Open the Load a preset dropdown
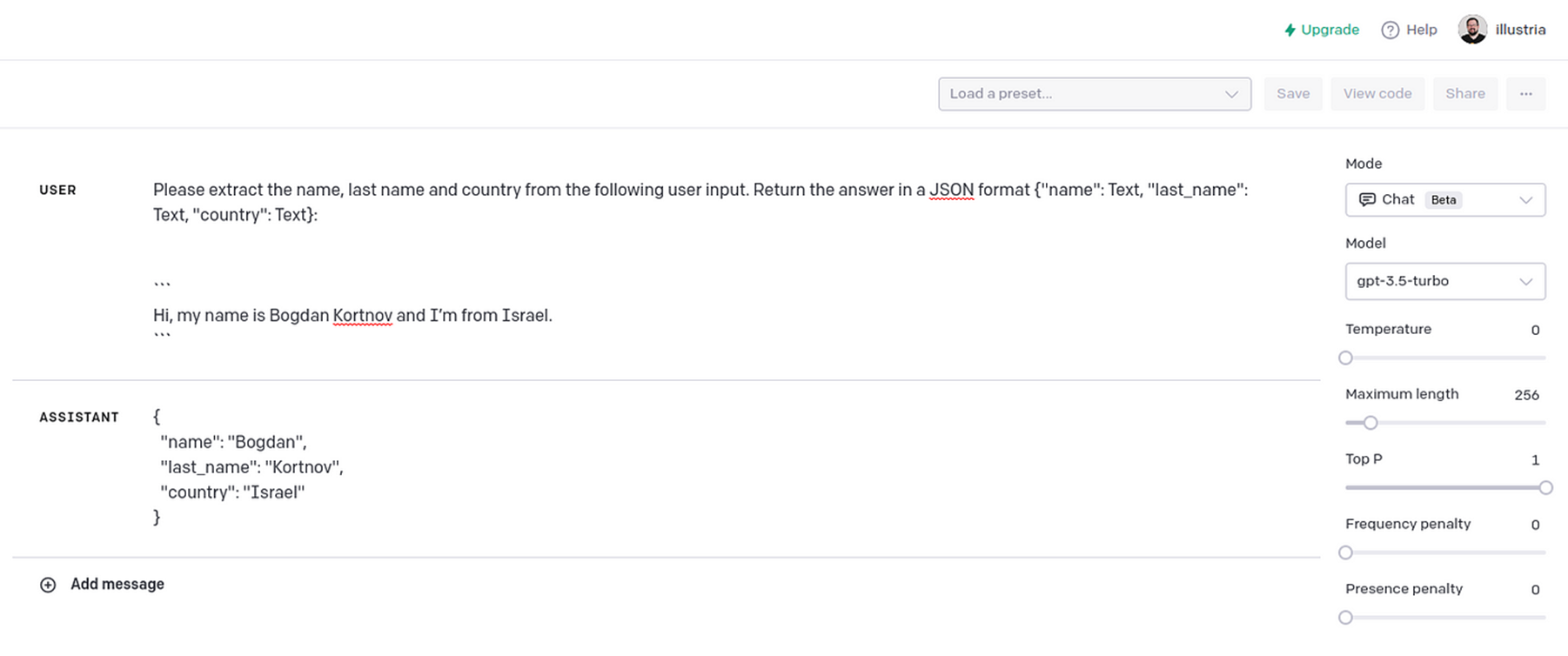 pos(1094,94)
